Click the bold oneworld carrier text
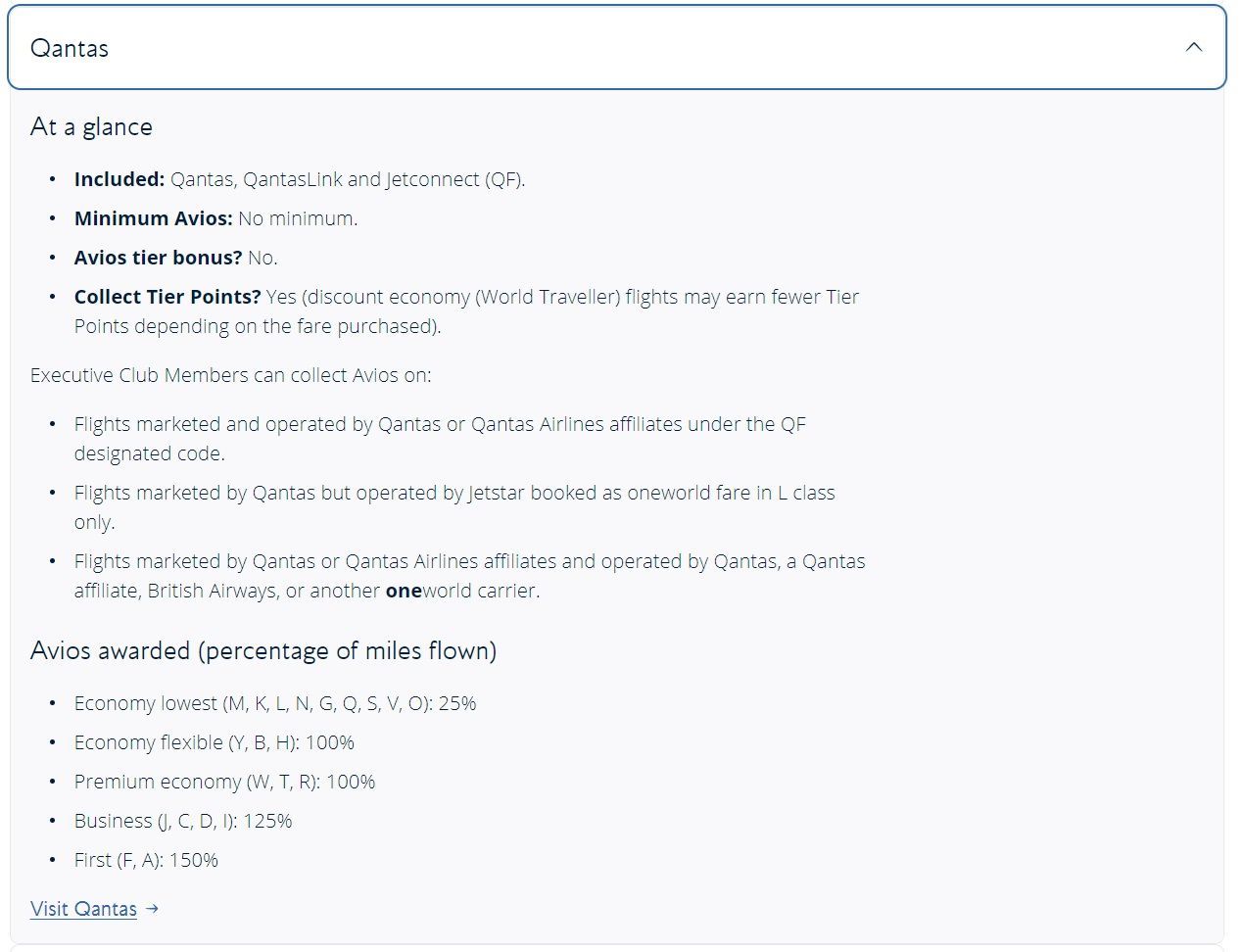The width and height of the screenshot is (1240, 952). coord(404,591)
